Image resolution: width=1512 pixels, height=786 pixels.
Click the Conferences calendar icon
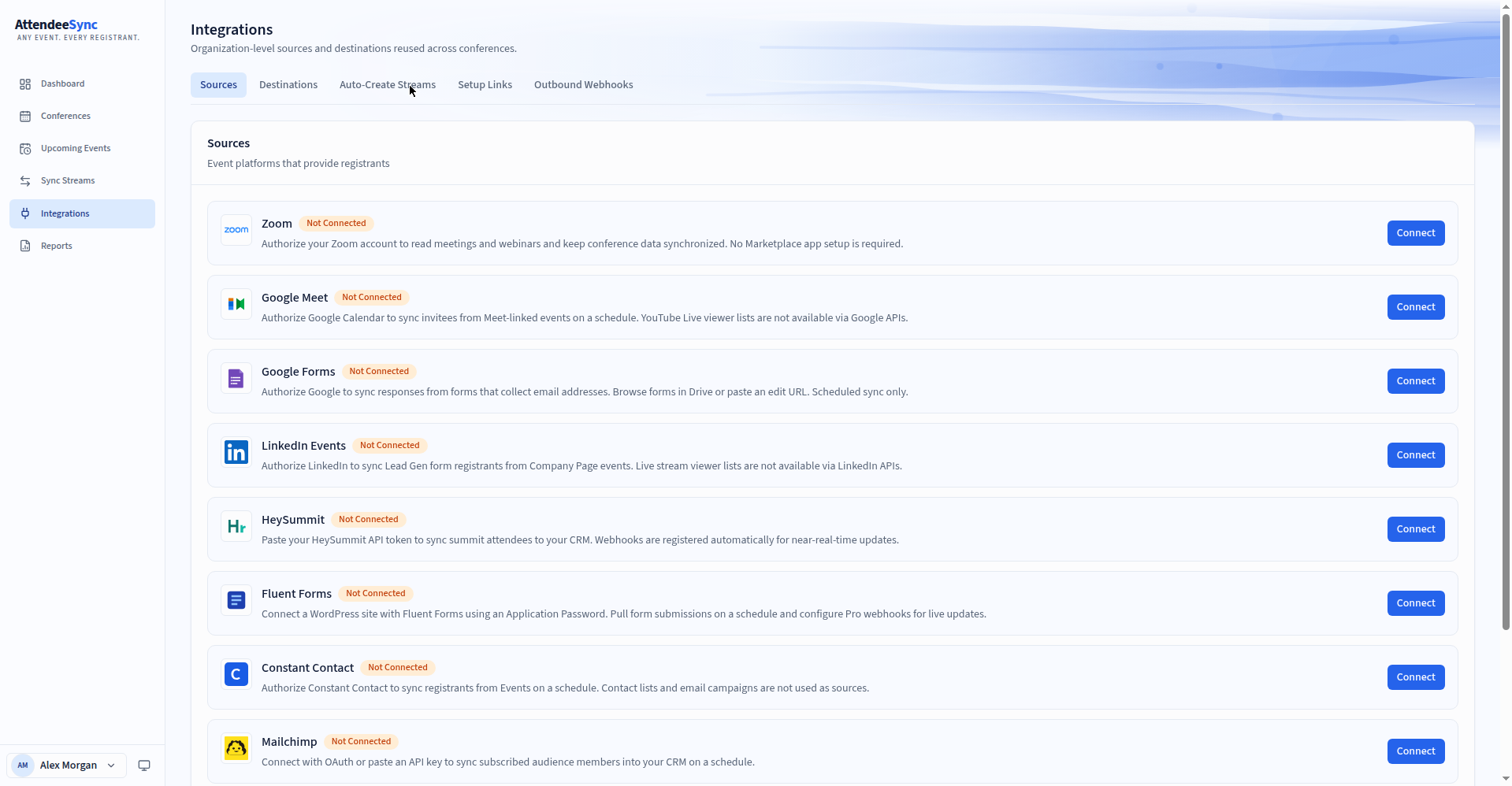click(x=25, y=117)
